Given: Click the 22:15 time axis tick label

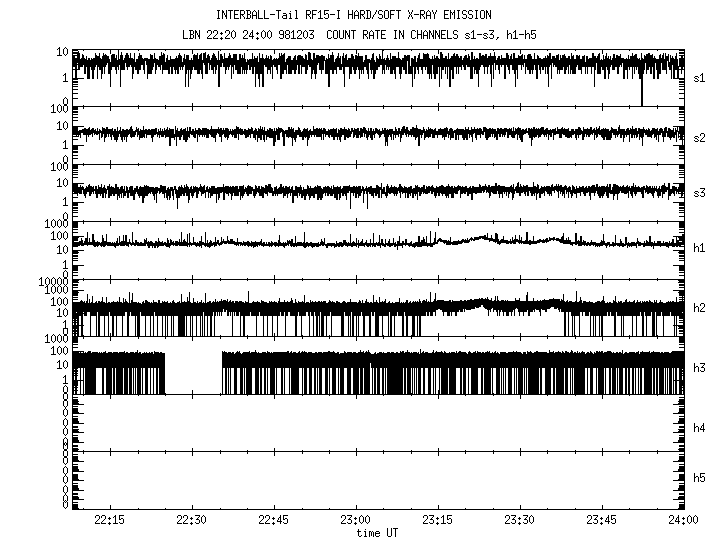Looking at the screenshot, I should pos(109,520).
